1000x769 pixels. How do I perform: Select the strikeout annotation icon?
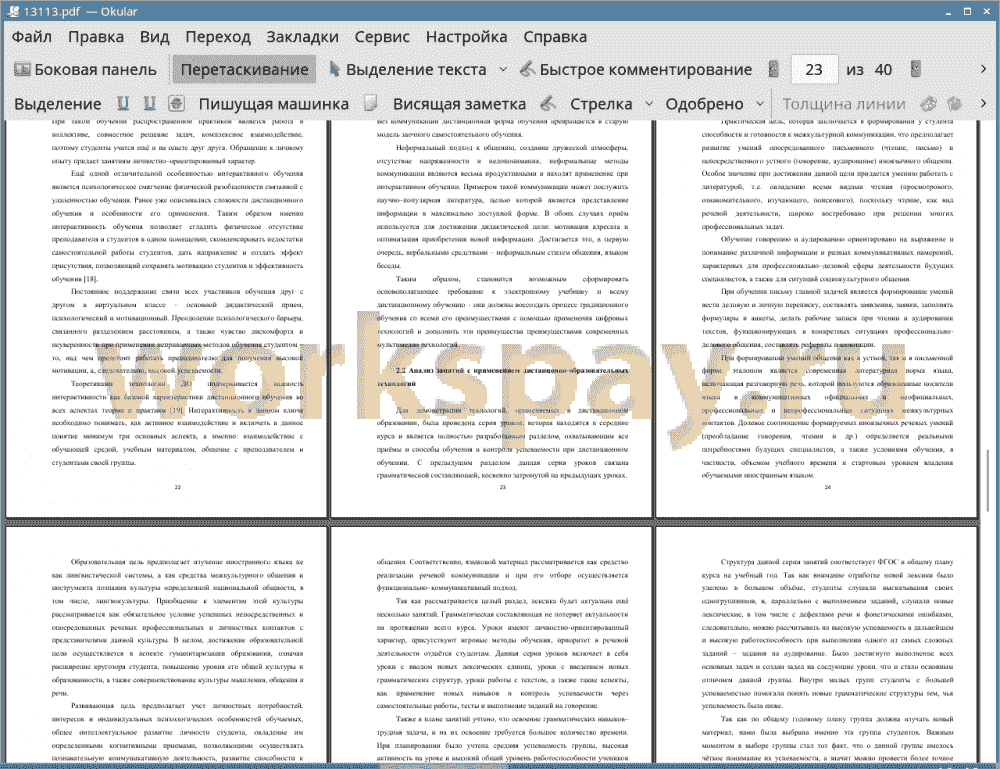pos(177,103)
